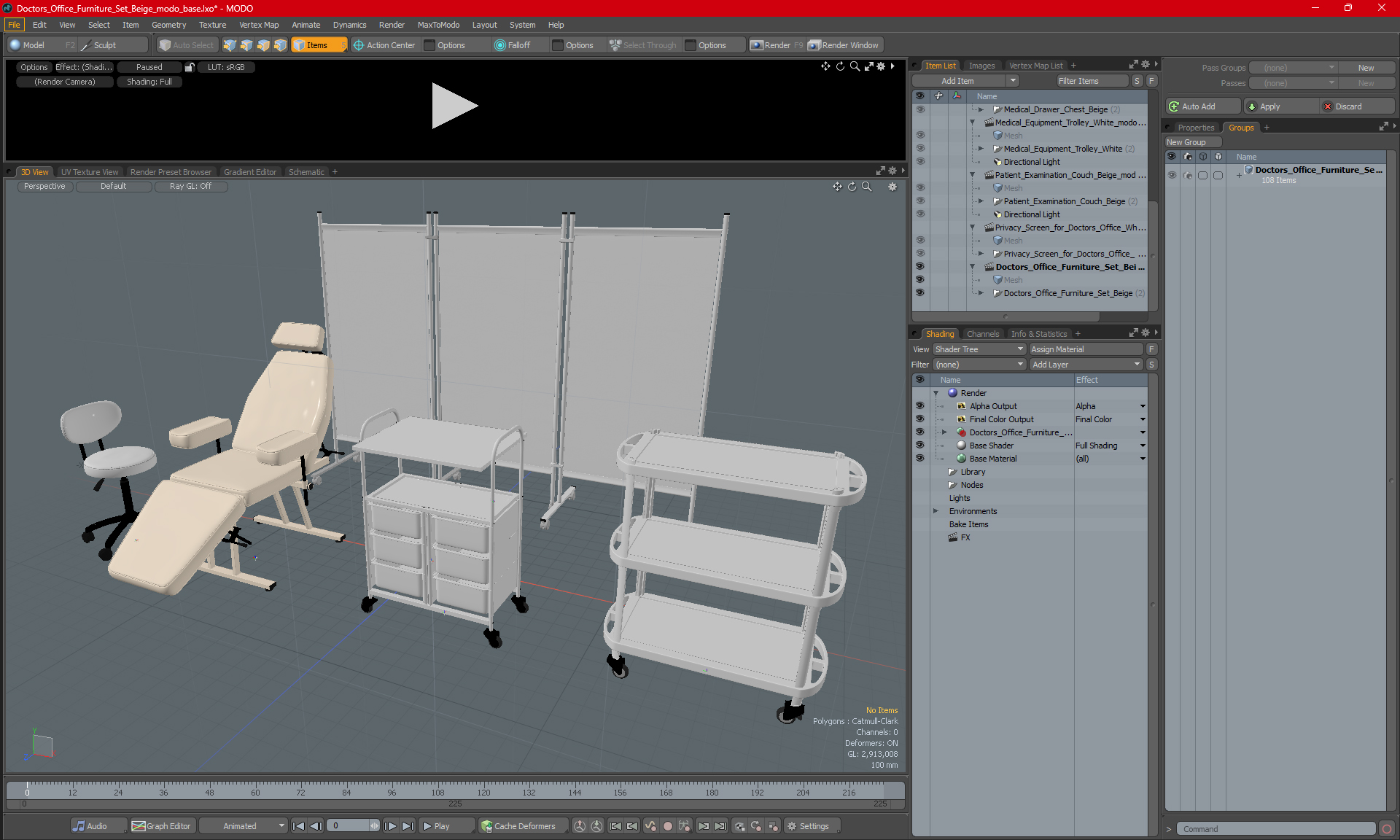The height and width of the screenshot is (840, 1400).
Task: Toggle record keyframe red circle
Action: 667,826
